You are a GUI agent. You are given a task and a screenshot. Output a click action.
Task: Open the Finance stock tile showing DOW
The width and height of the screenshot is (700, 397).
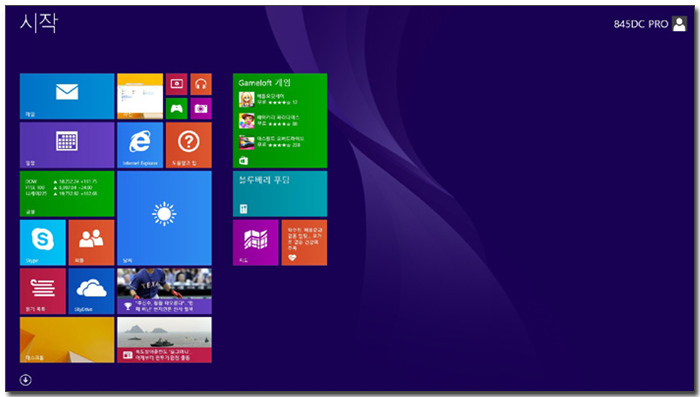click(67, 194)
